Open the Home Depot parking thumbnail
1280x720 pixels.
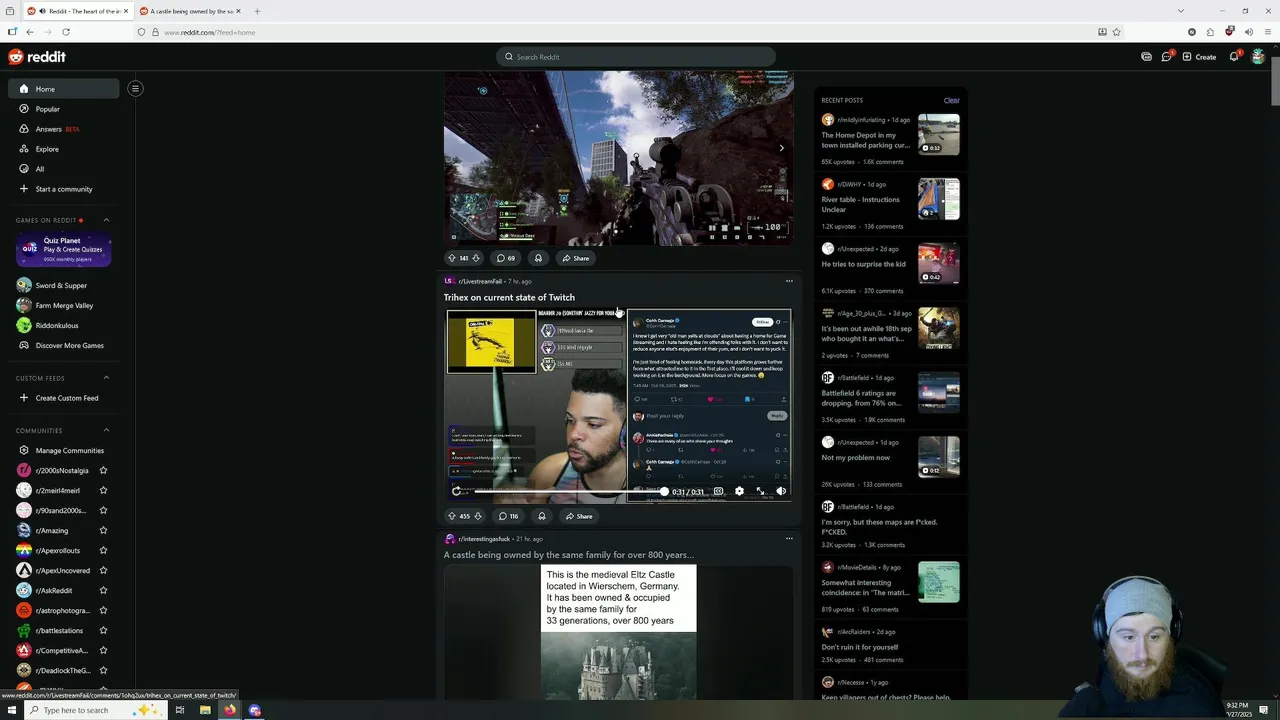[939, 135]
